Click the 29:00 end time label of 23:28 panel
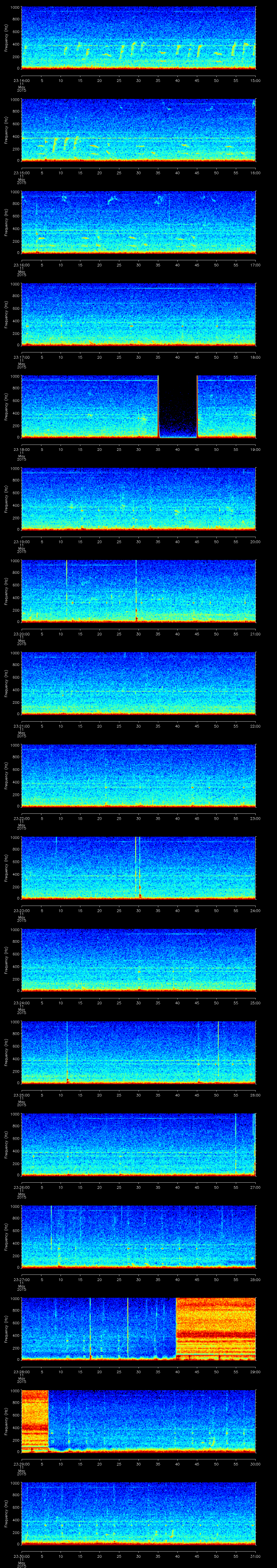The image size is (277, 1568). (x=255, y=1372)
